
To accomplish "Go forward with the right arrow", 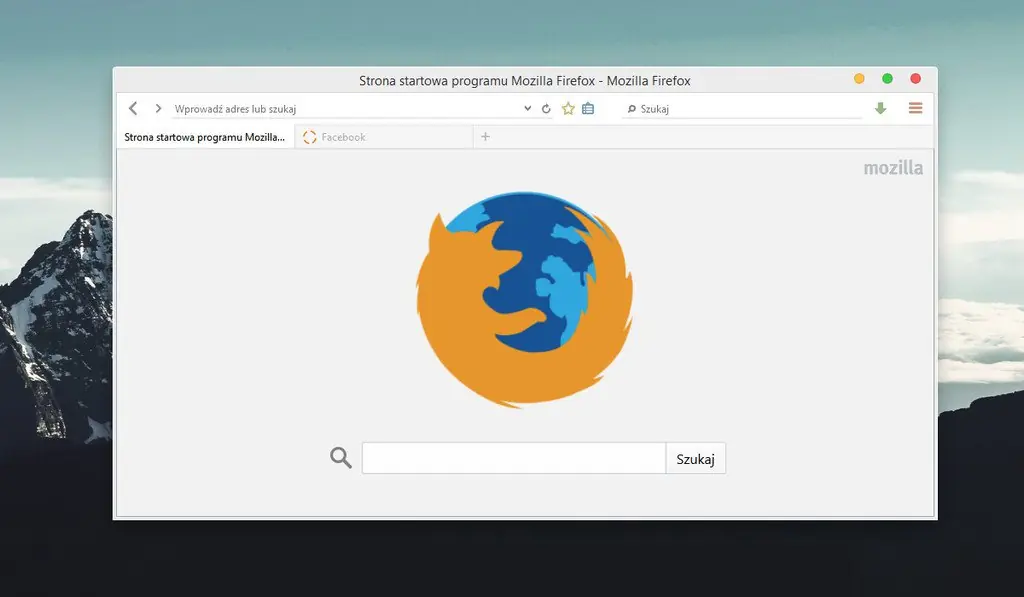I will (x=158, y=108).
